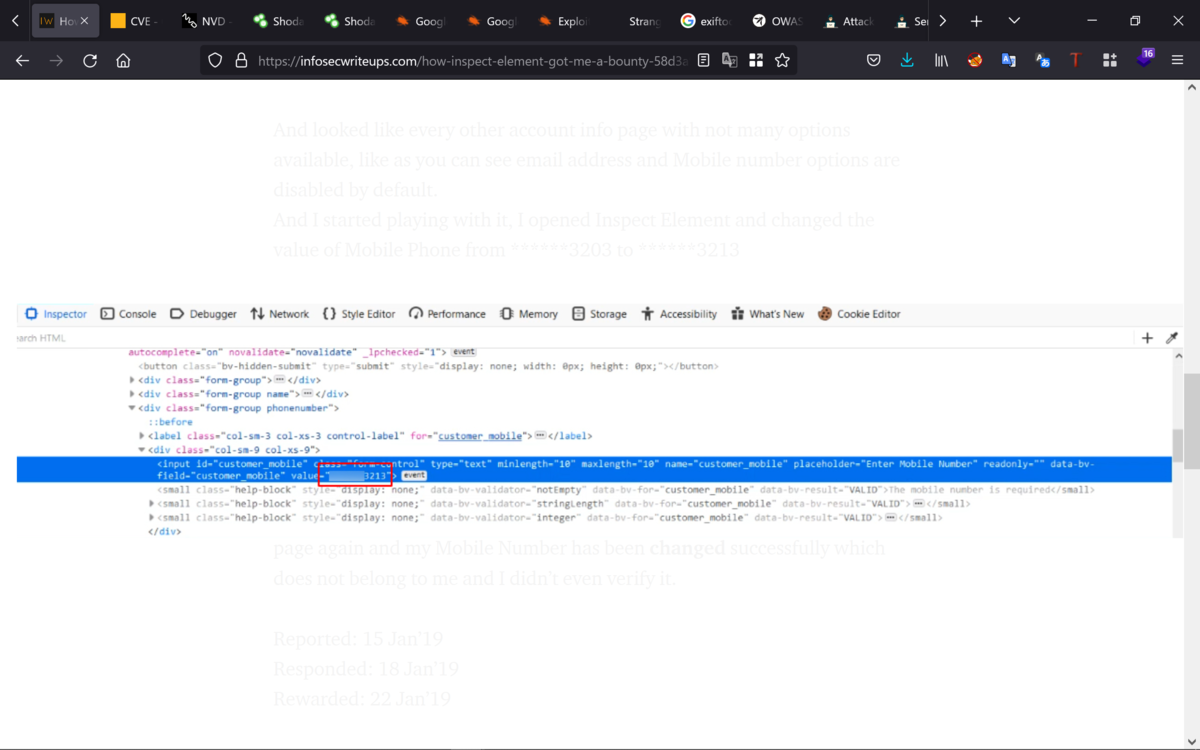This screenshot has width=1200, height=750.
Task: Select the bv-hidden-submit button node
Action: tap(428, 366)
